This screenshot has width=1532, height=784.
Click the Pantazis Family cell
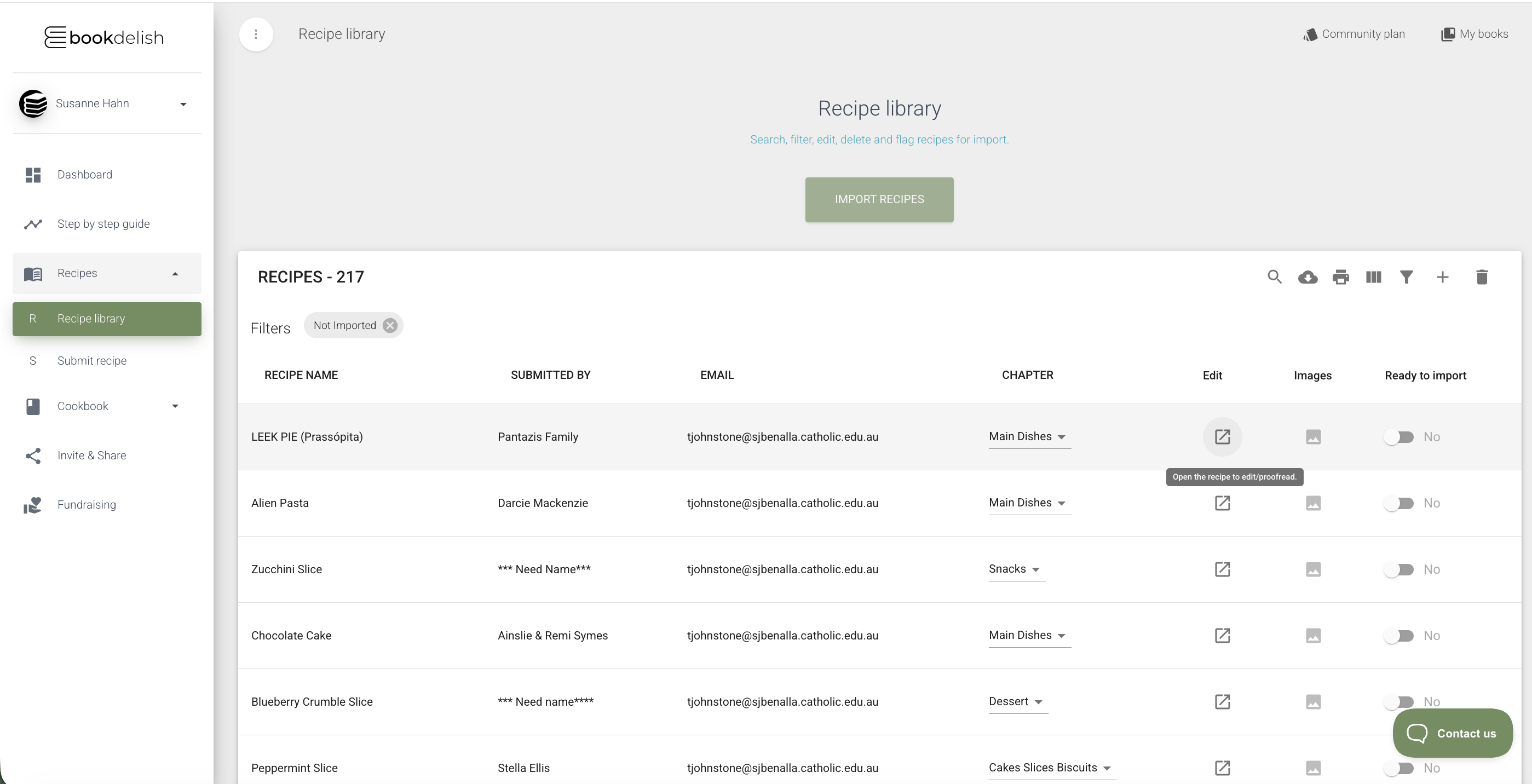click(x=538, y=437)
